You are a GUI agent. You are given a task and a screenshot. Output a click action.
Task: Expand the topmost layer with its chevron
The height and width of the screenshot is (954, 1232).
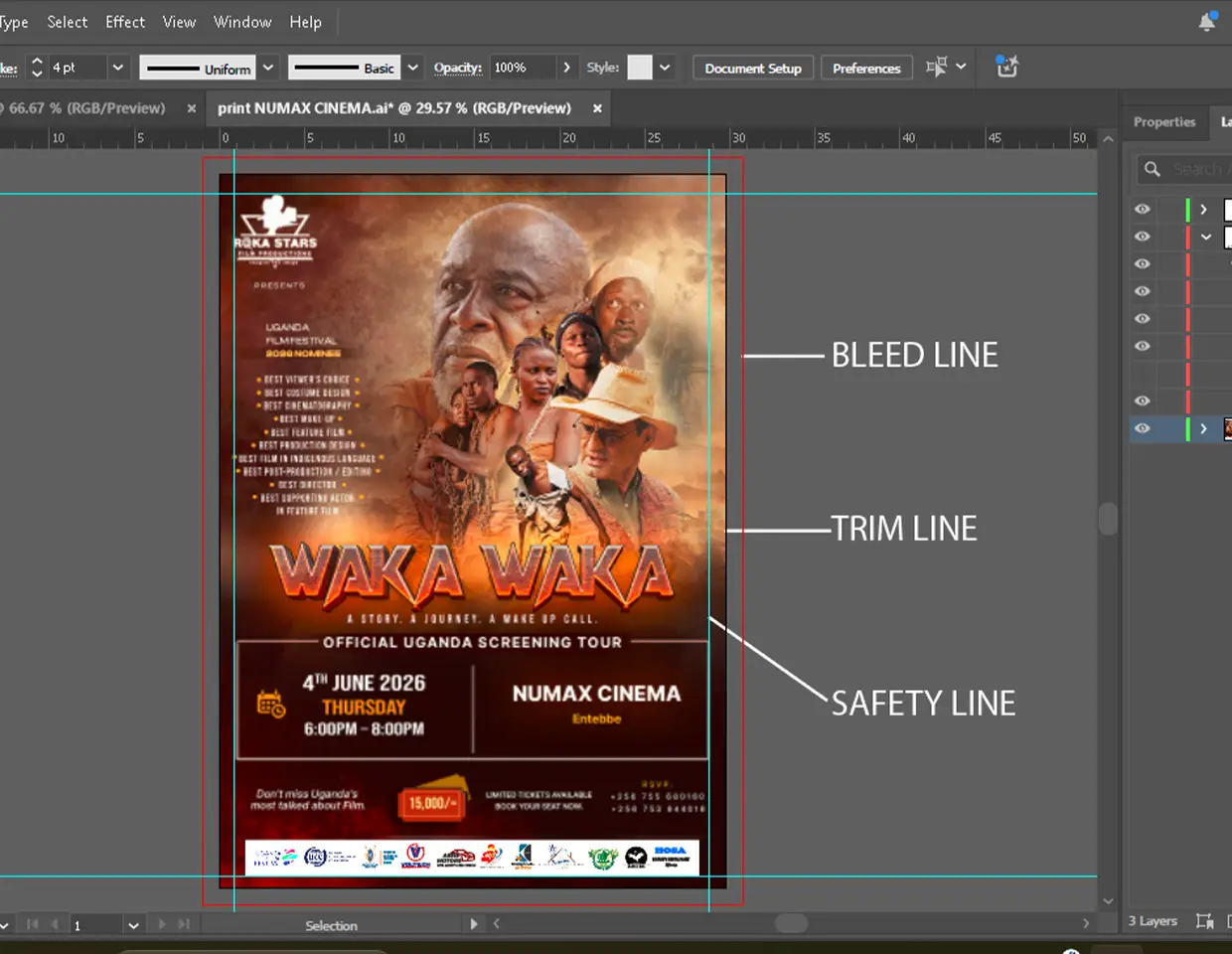(x=1203, y=210)
